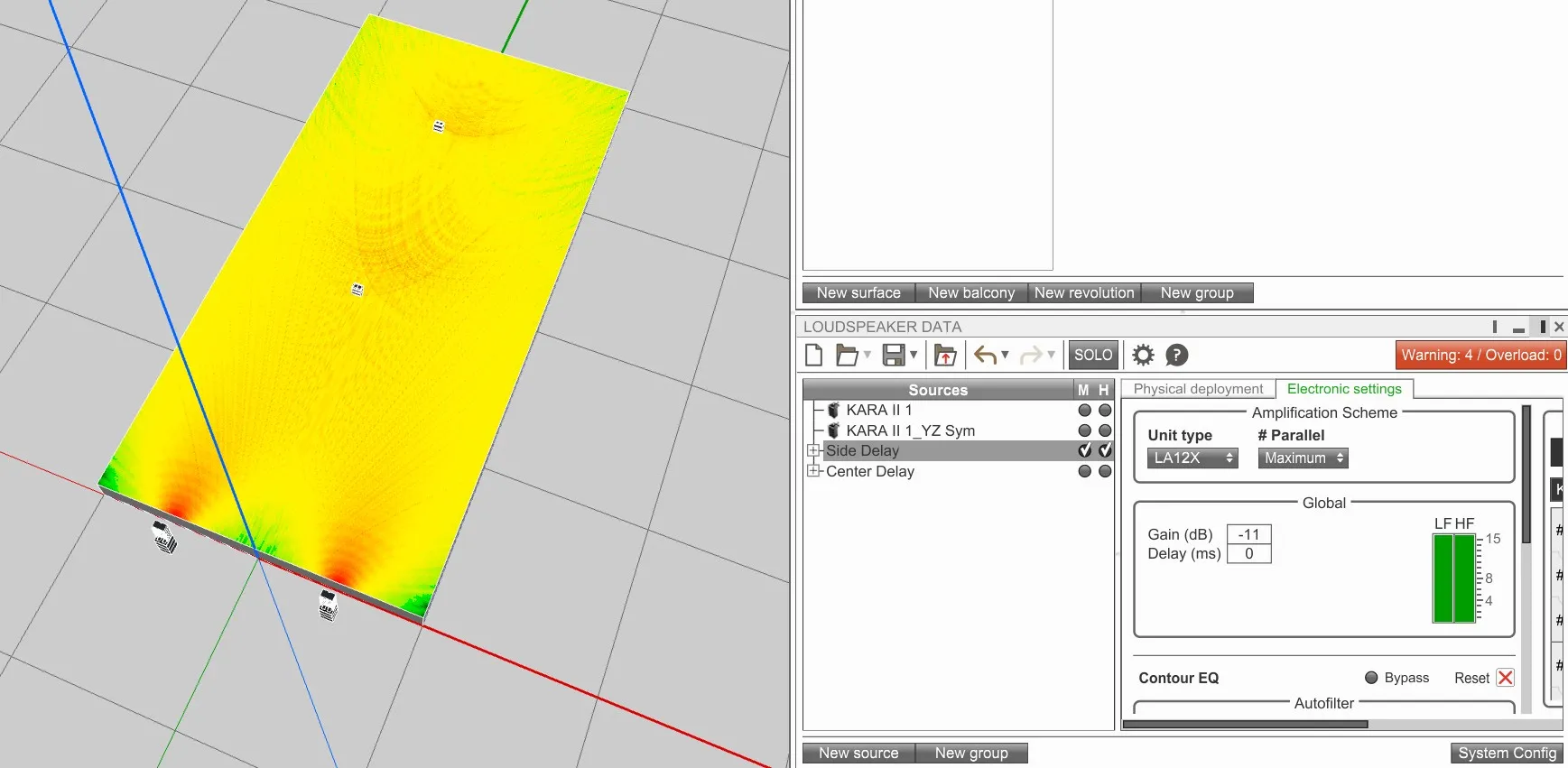This screenshot has width=1568, height=768.
Task: Open the help question mark icon
Action: (1177, 356)
